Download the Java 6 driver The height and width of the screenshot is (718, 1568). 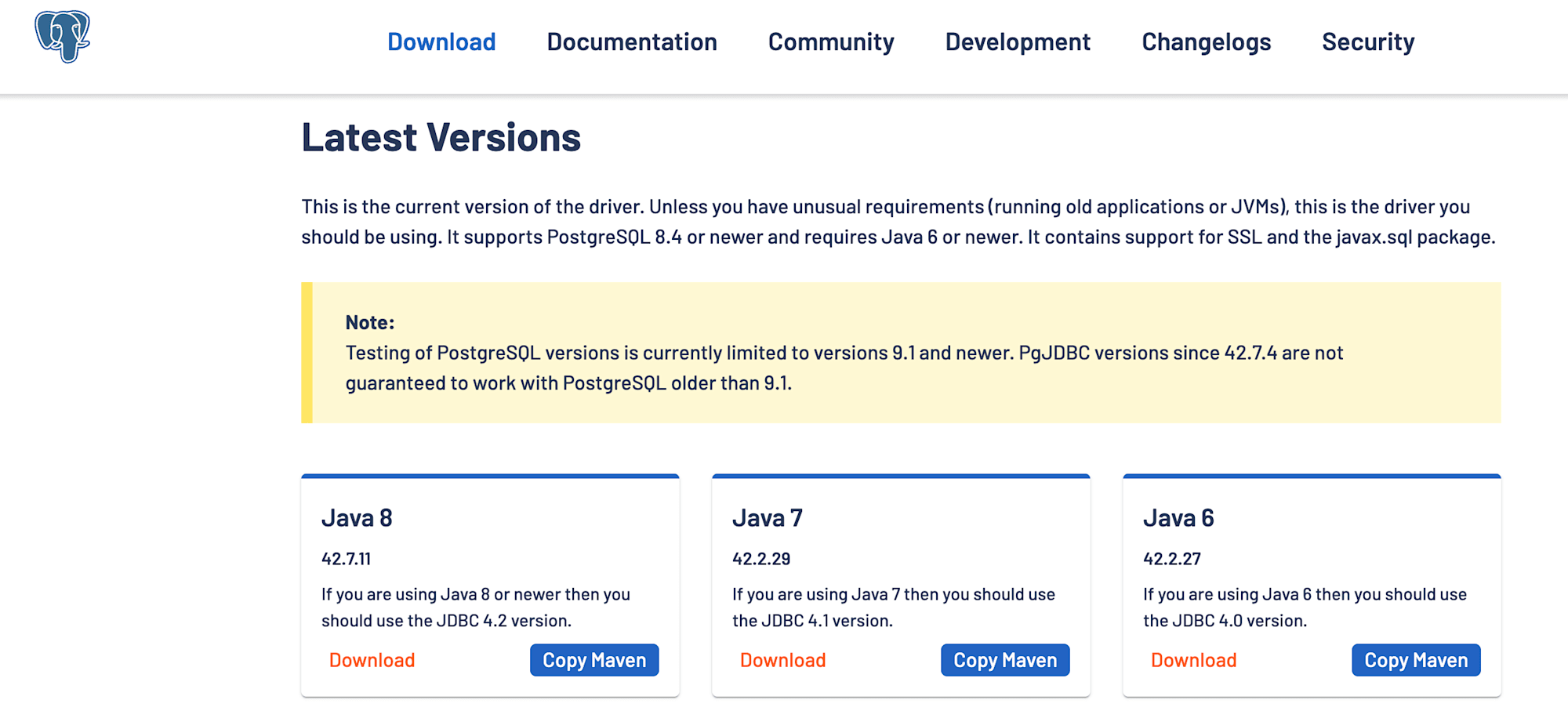point(1193,660)
